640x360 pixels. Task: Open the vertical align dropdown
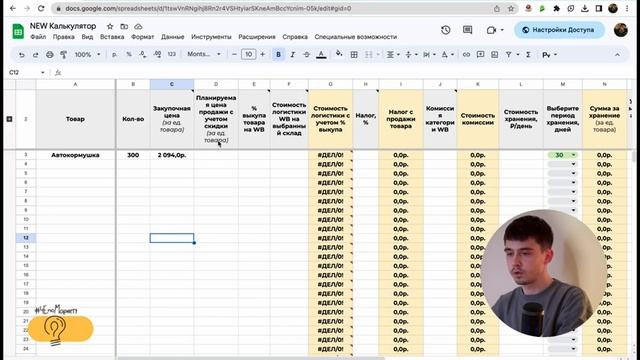[x=411, y=54]
